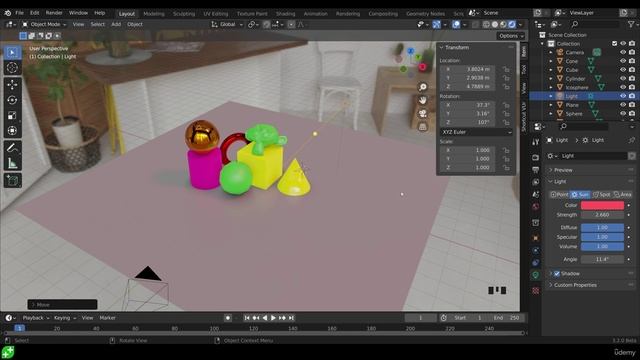640x360 pixels.
Task: Click the light Color red swatch
Action: pos(602,205)
